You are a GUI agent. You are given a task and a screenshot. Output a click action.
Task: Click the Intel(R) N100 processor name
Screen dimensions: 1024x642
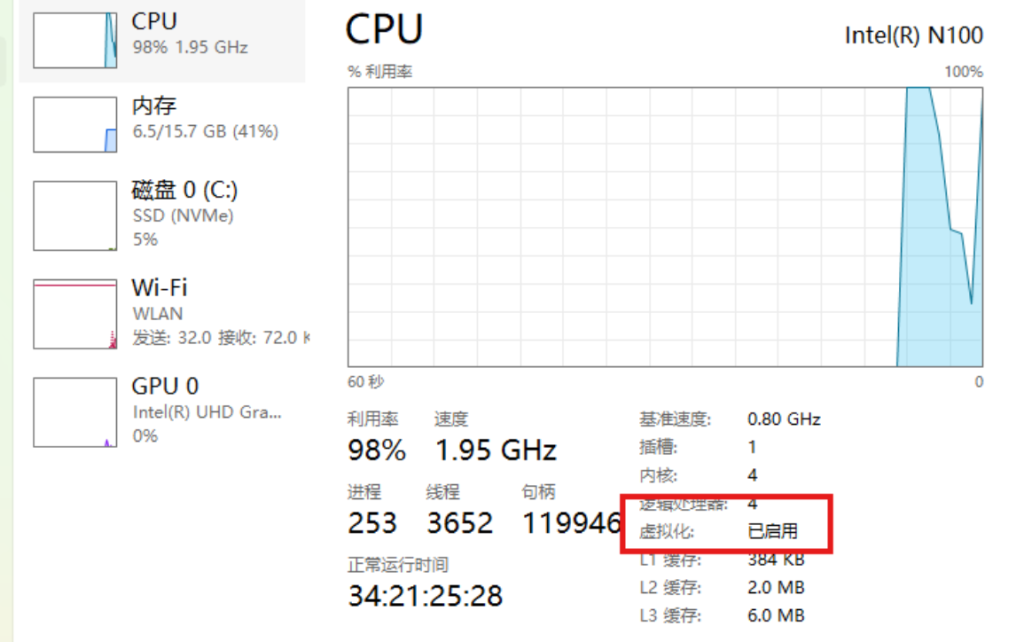tap(913, 36)
